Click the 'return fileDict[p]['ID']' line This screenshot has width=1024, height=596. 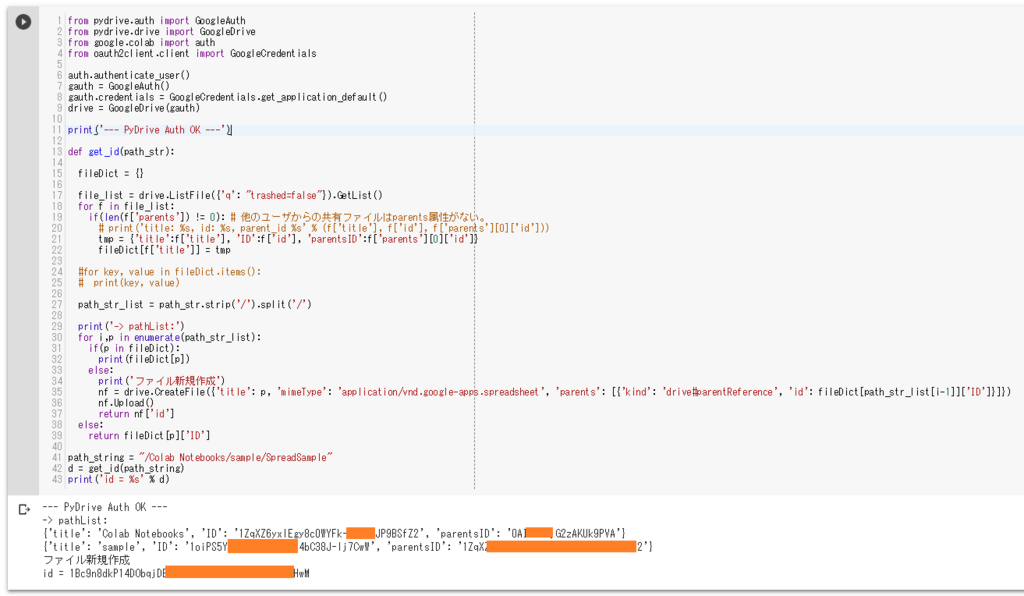tap(149, 435)
